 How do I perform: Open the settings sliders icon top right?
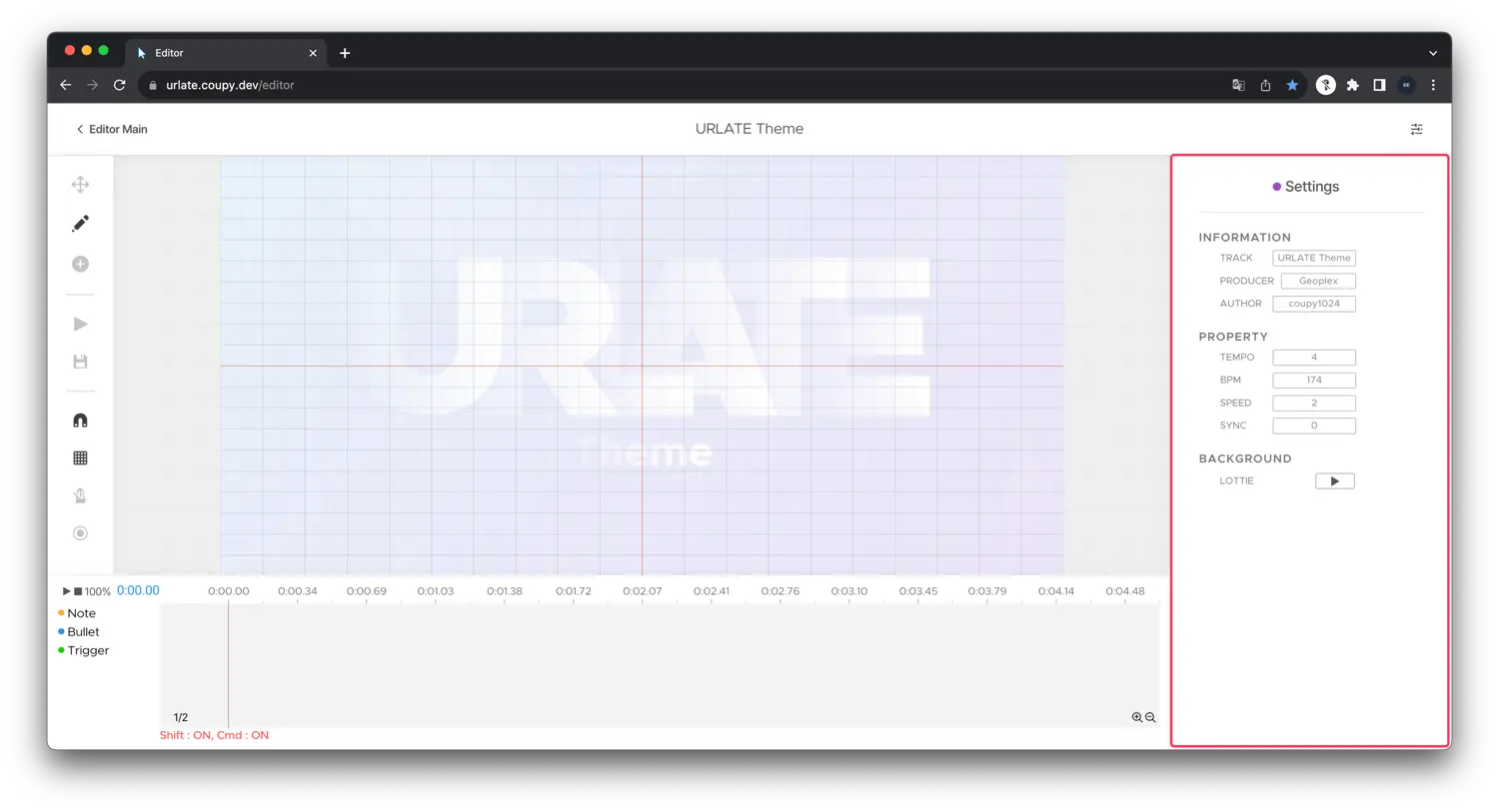[x=1416, y=129]
